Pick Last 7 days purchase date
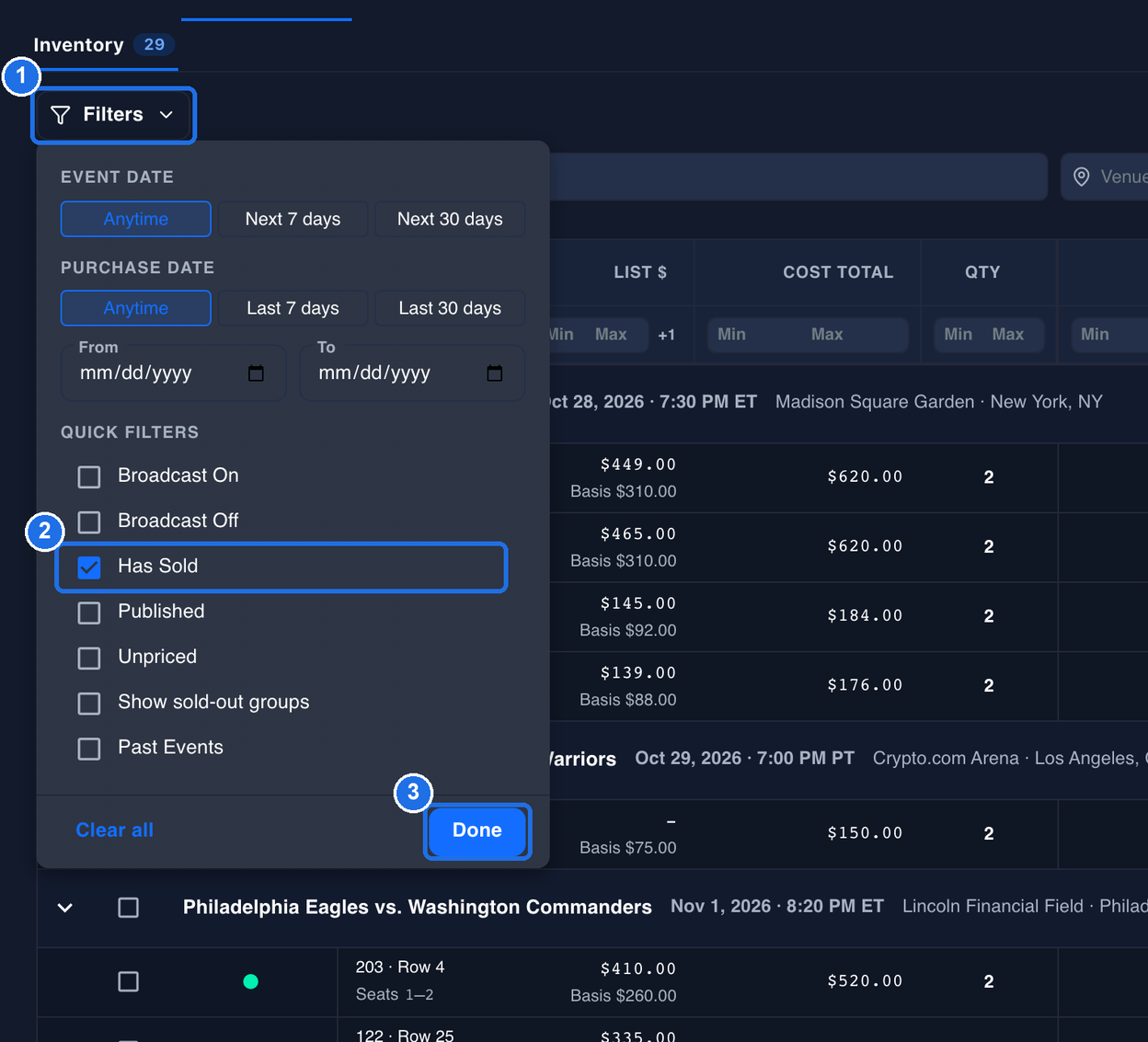The image size is (1148, 1042). [293, 308]
